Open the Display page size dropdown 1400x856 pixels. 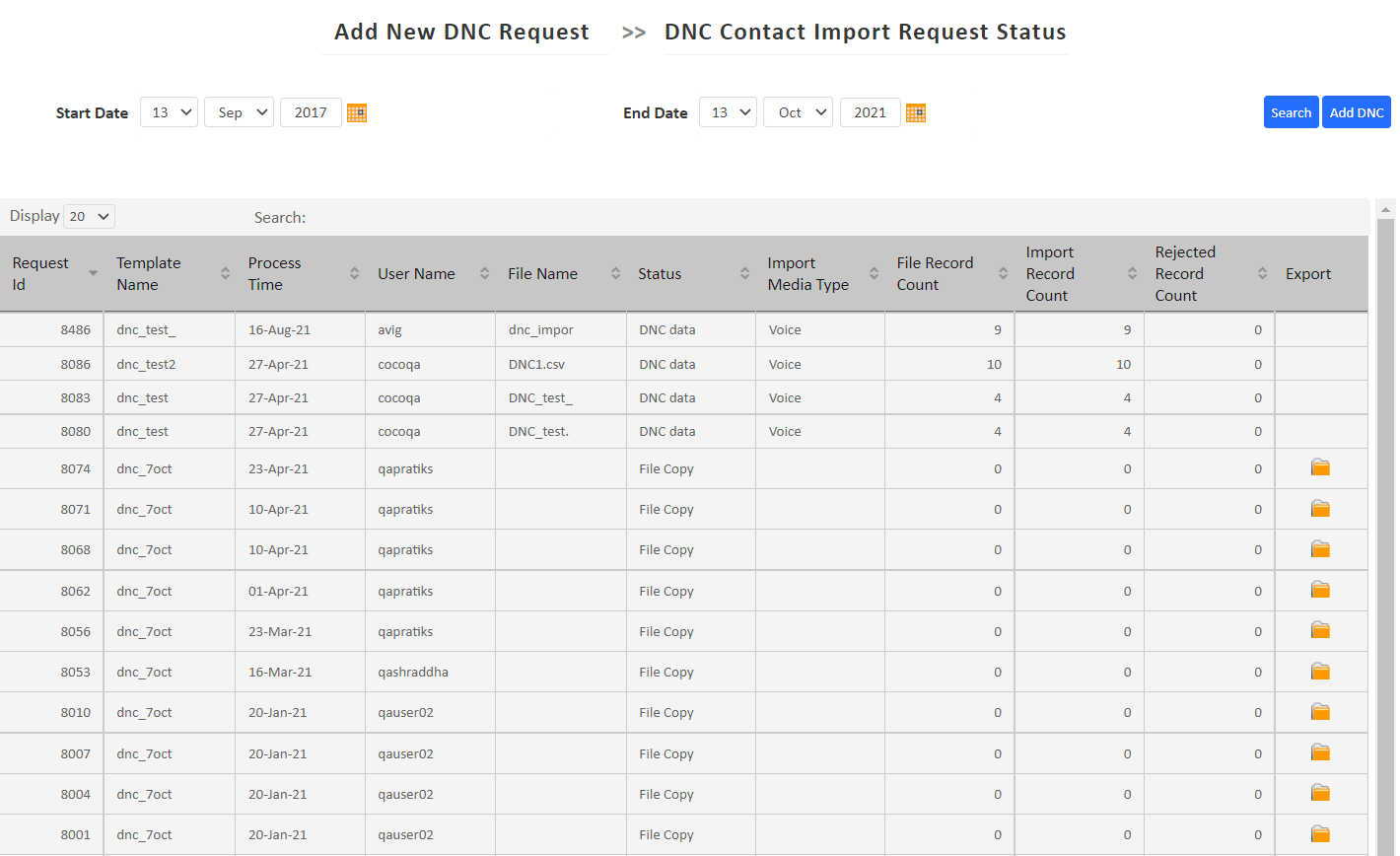(88, 215)
